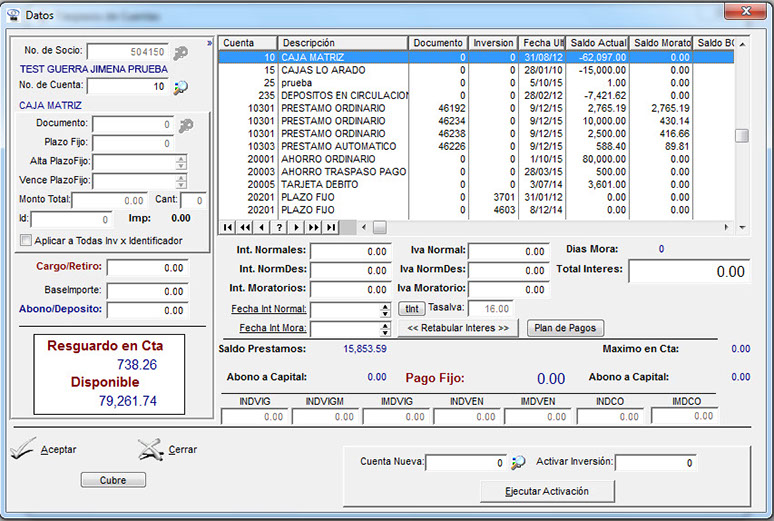Click the Fecha Int Normal date spinner
The image size is (774, 521).
[385, 310]
